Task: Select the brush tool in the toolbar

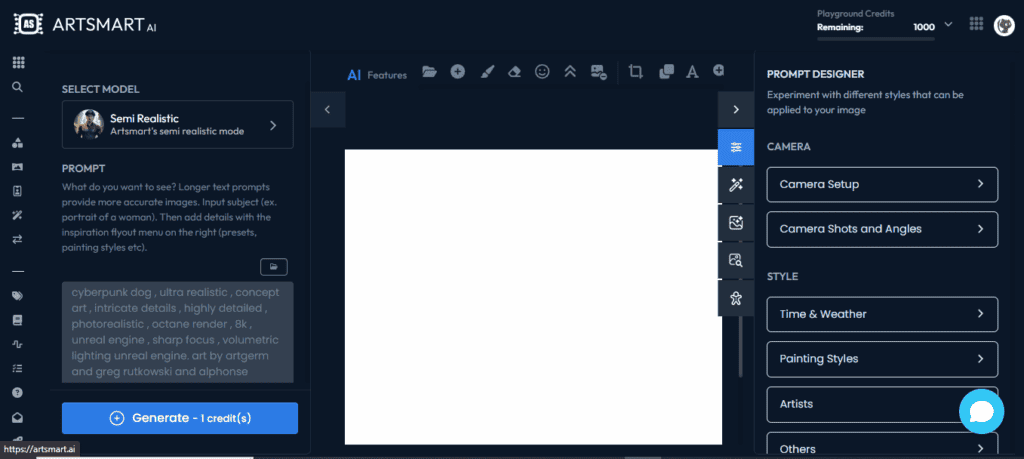Action: click(x=487, y=72)
